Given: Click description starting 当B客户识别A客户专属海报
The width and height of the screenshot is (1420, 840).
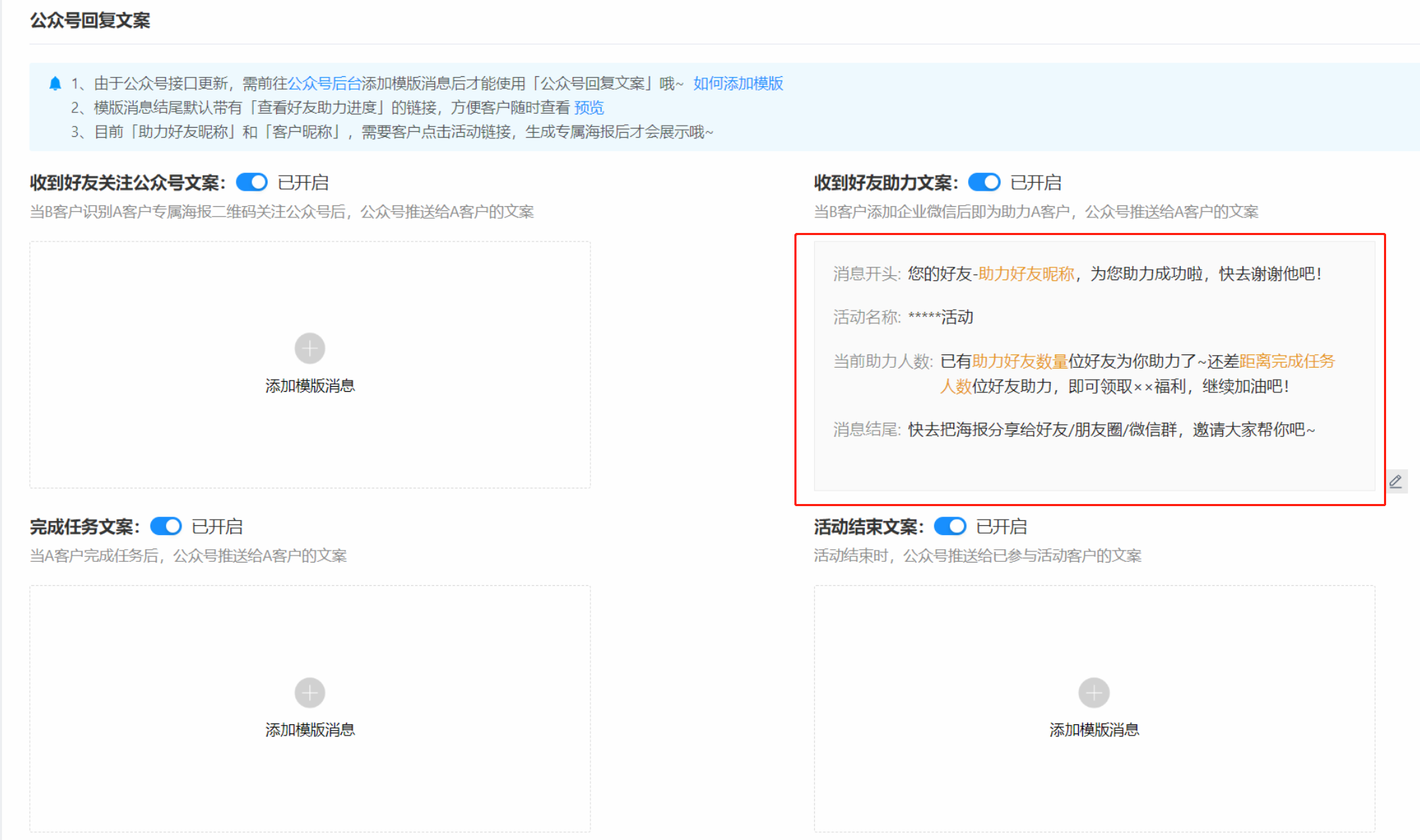Looking at the screenshot, I should coord(282,211).
